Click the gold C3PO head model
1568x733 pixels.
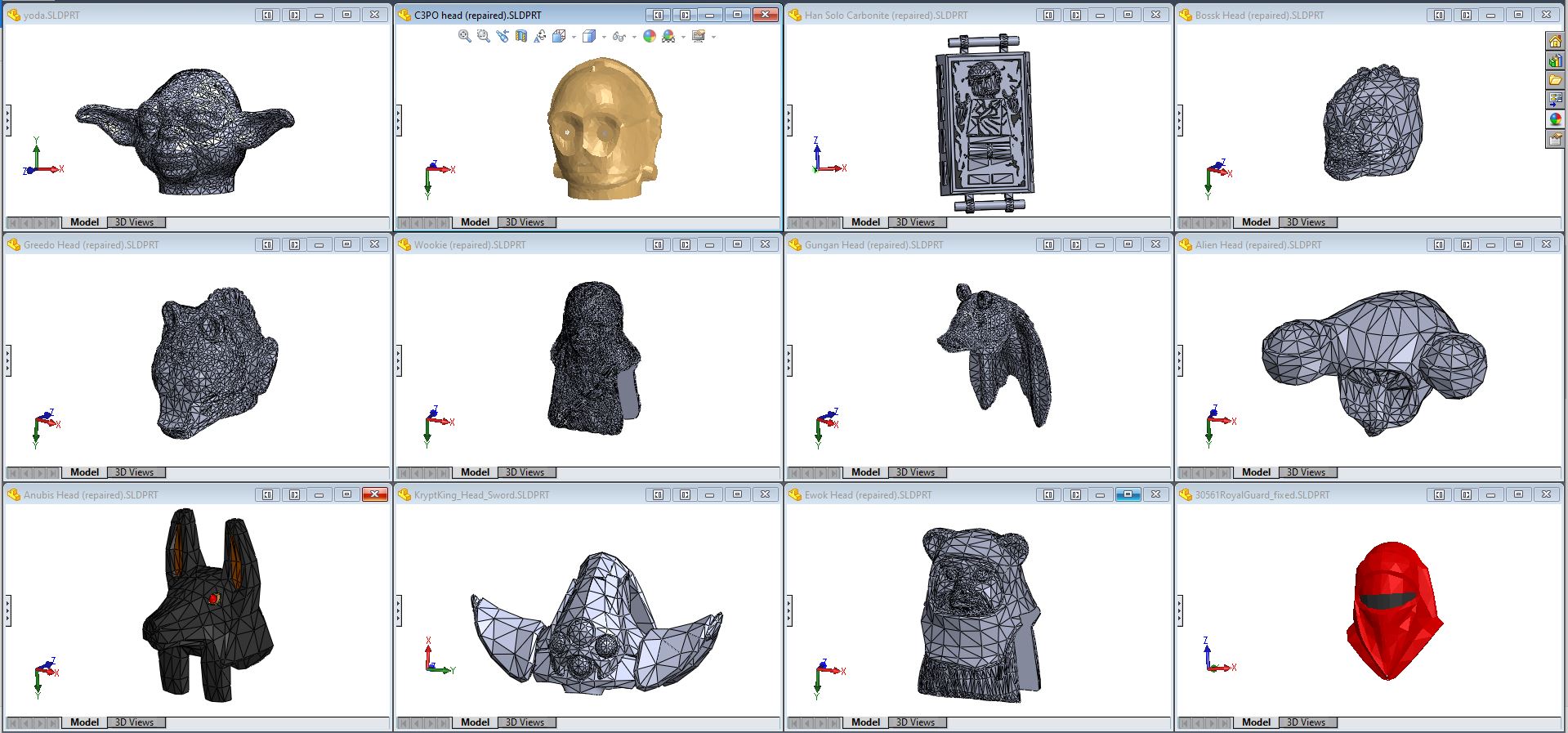tap(603, 128)
